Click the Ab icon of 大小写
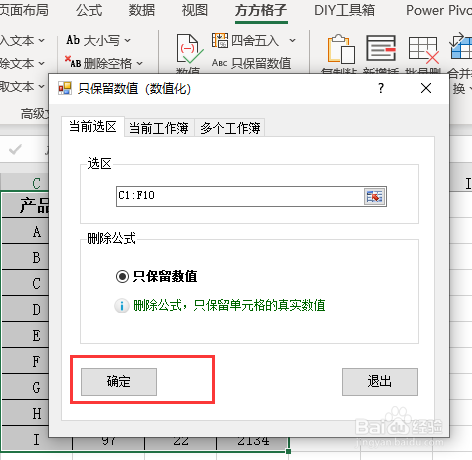 point(73,40)
